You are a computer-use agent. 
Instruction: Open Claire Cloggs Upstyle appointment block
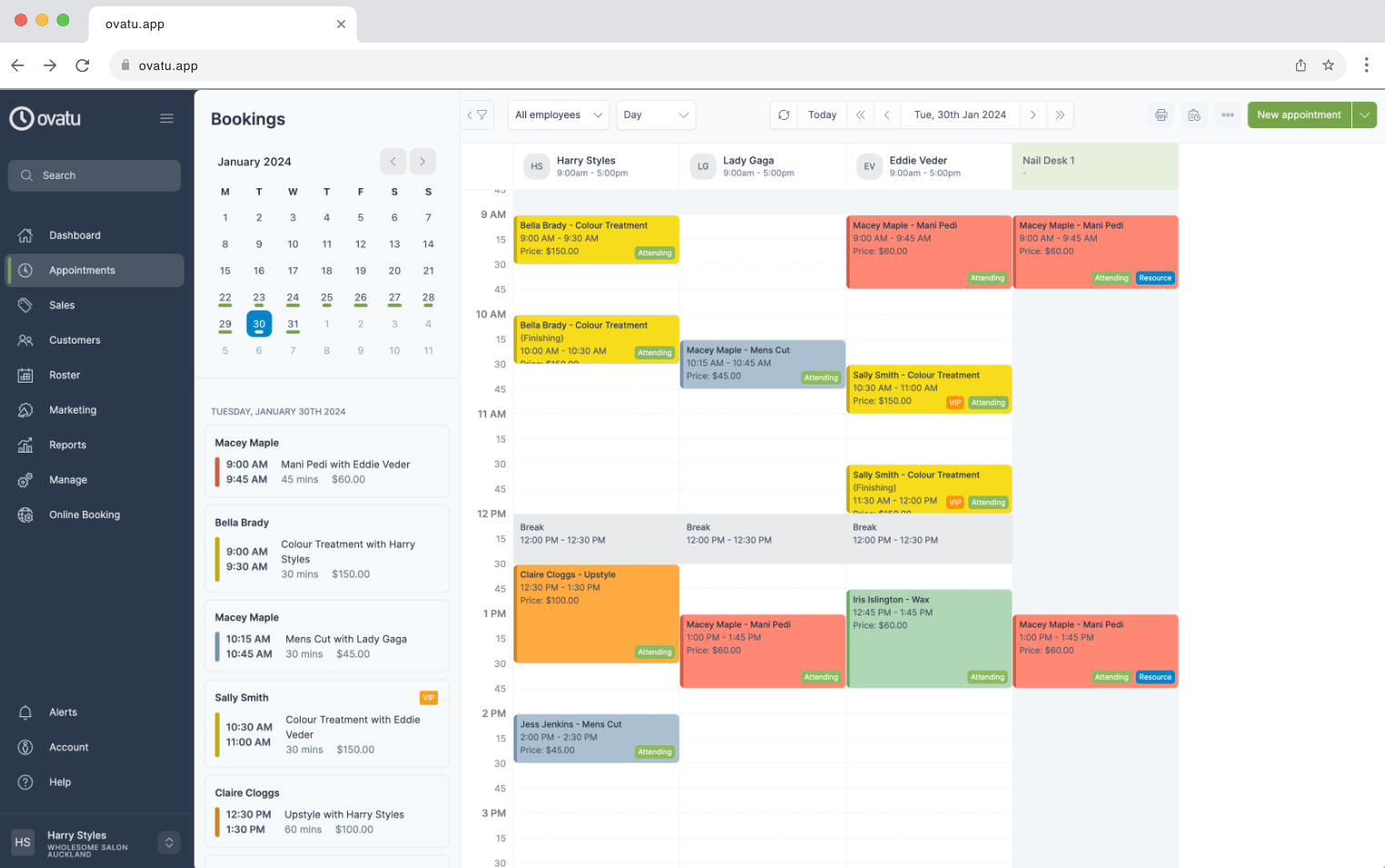point(596,614)
